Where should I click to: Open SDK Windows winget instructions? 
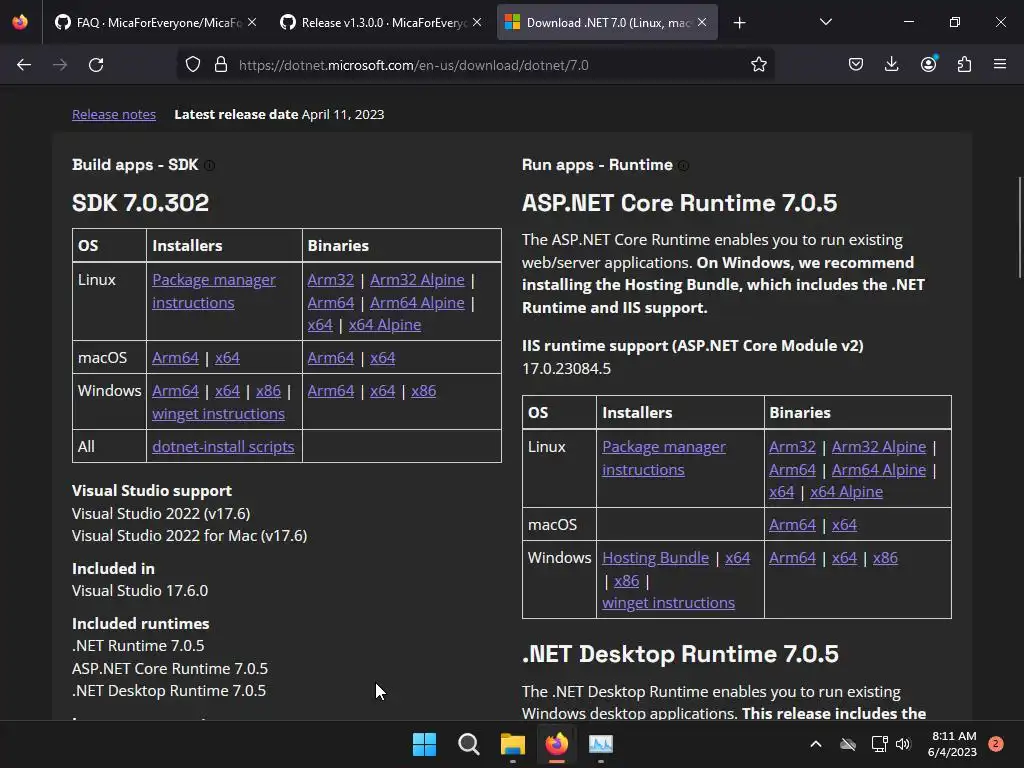pos(218,414)
